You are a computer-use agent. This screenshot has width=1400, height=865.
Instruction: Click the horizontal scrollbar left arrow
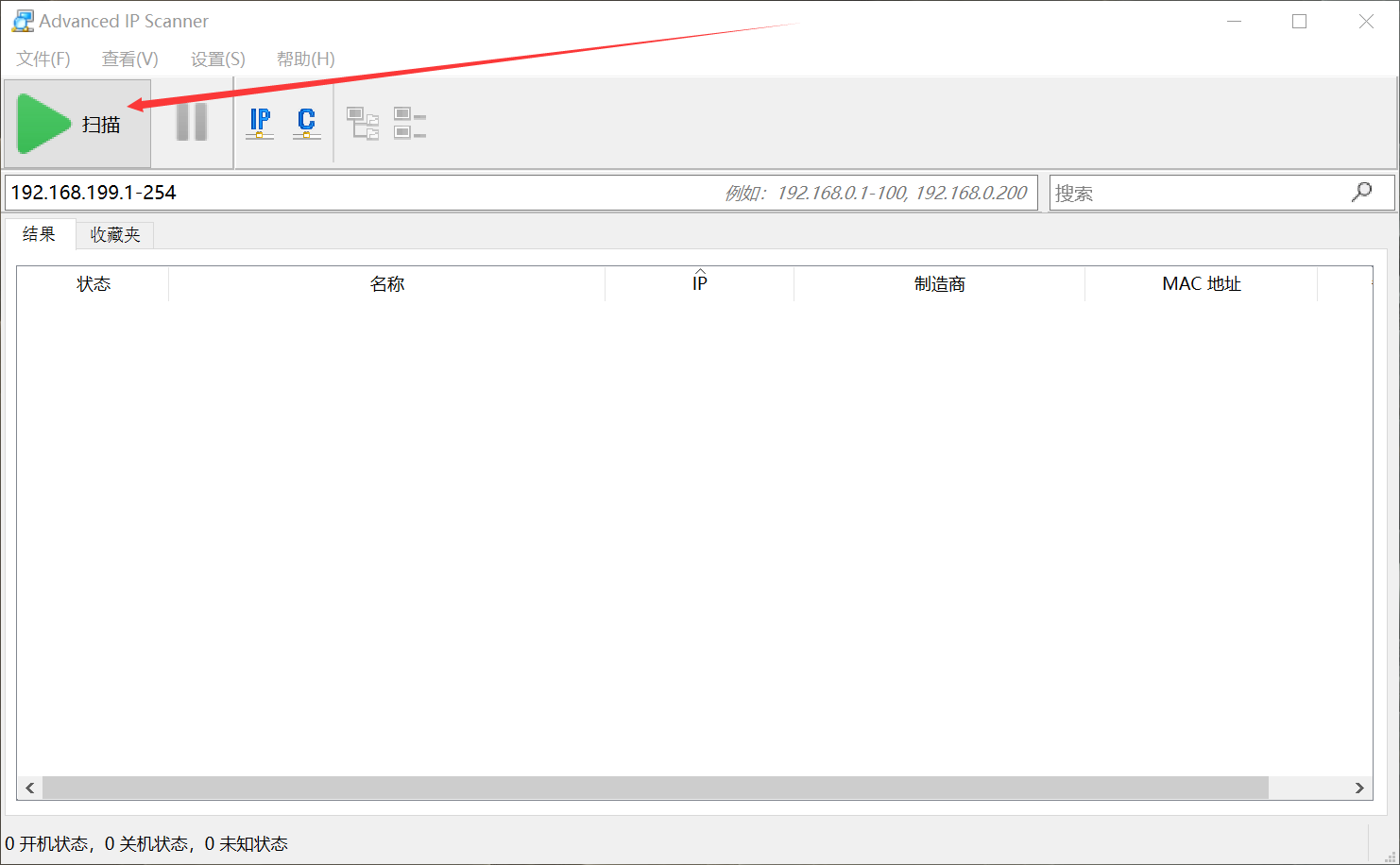pyautogui.click(x=30, y=788)
